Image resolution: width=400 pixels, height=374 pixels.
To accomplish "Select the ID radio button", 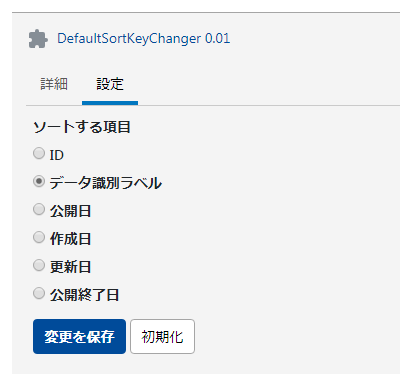I will point(39,153).
